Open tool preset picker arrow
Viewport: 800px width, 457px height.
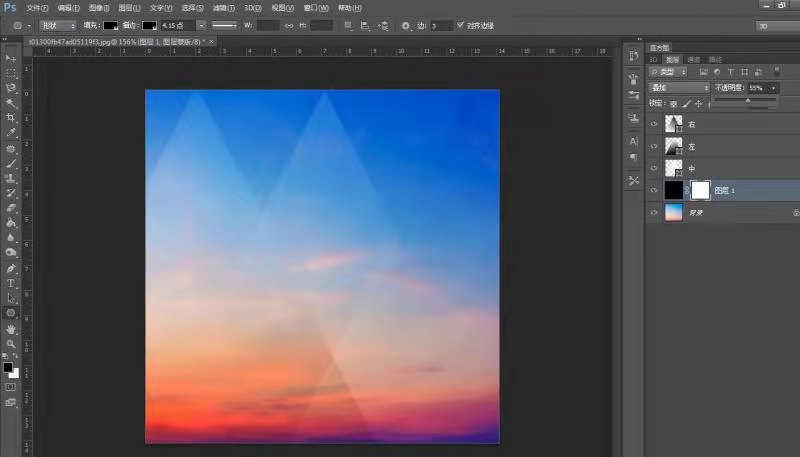pos(29,26)
